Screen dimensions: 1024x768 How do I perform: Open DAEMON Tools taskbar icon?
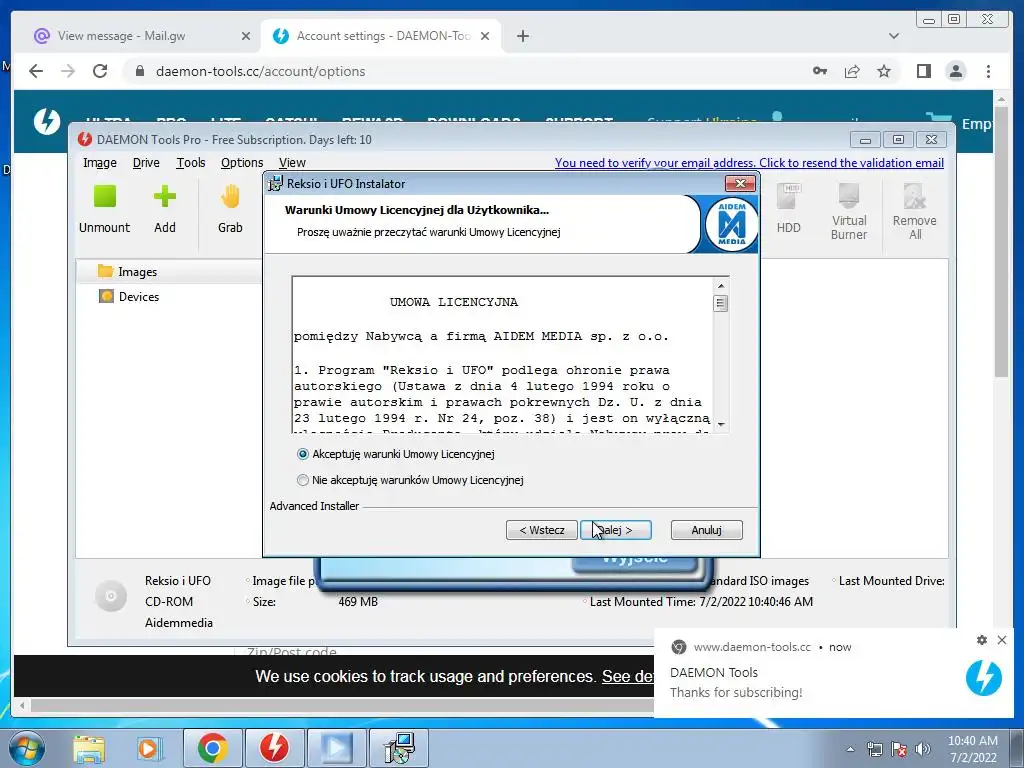pyautogui.click(x=274, y=748)
